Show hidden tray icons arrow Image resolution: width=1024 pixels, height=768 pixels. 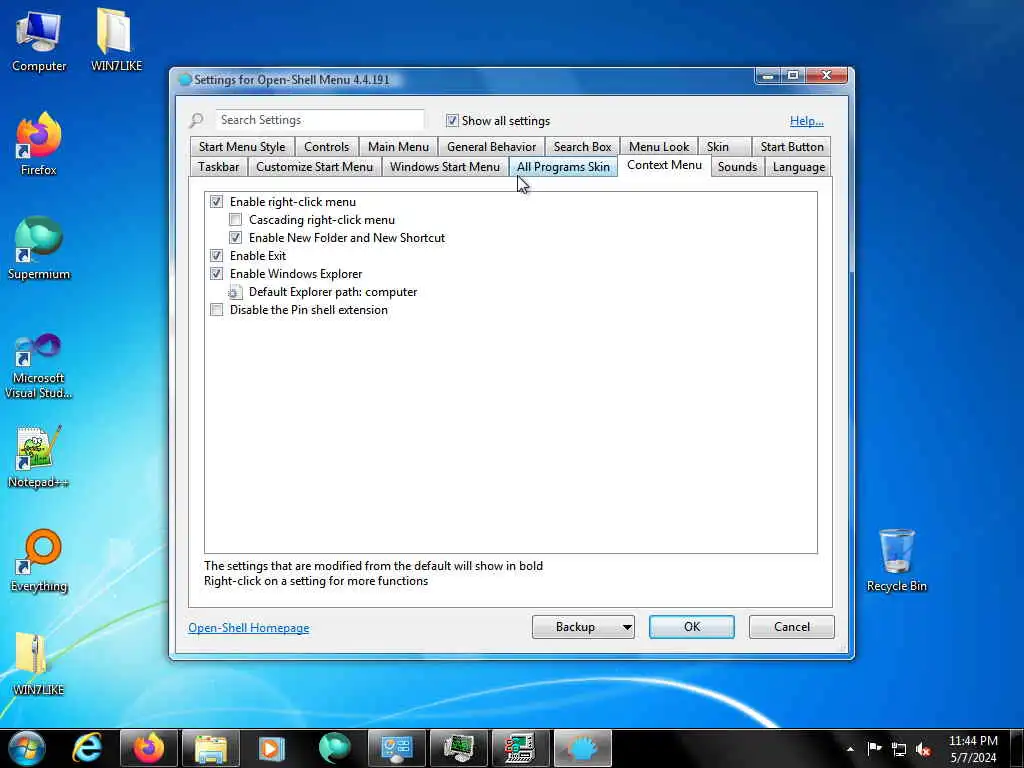[850, 749]
